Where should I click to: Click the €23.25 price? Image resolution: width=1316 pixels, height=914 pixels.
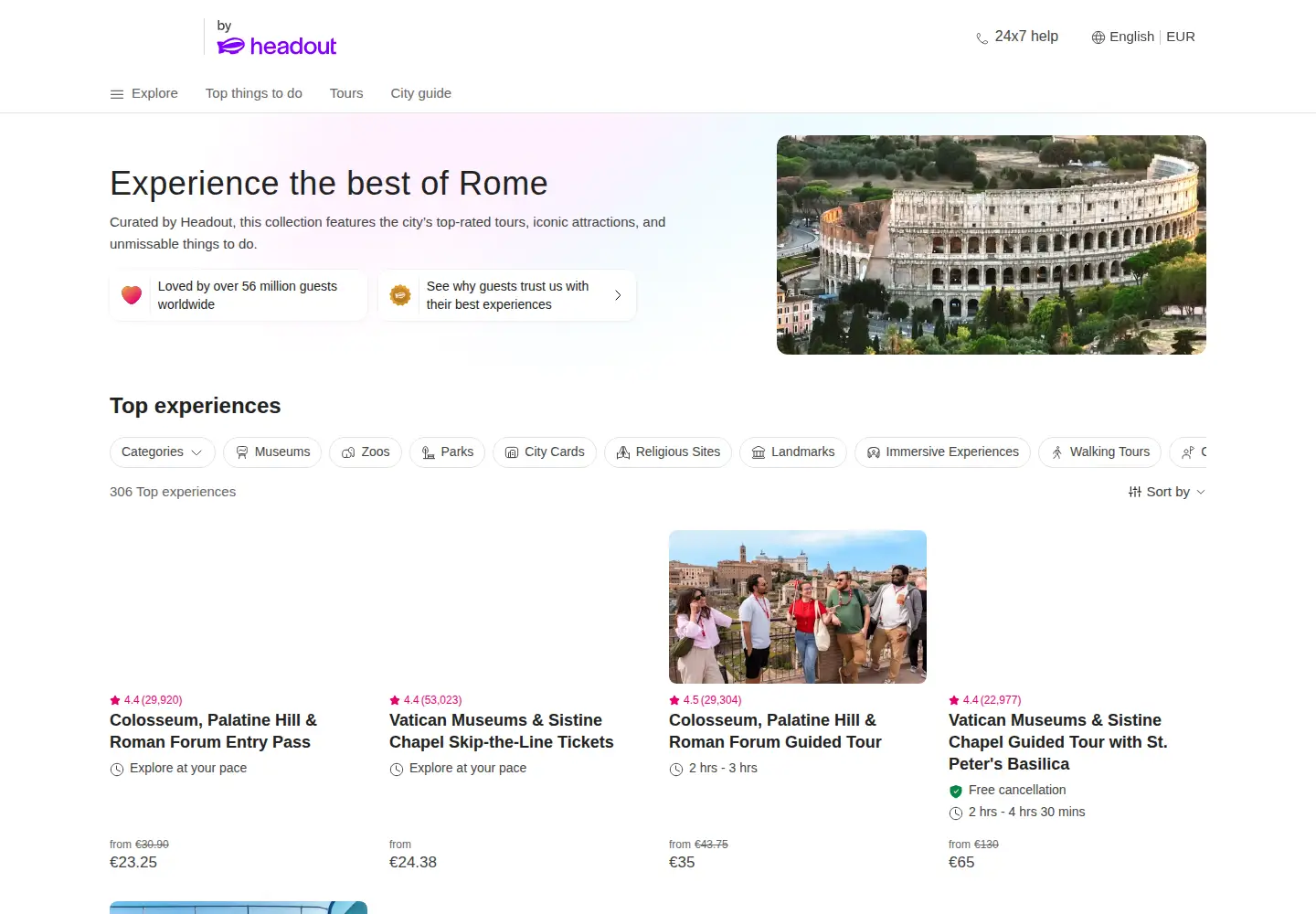133,862
